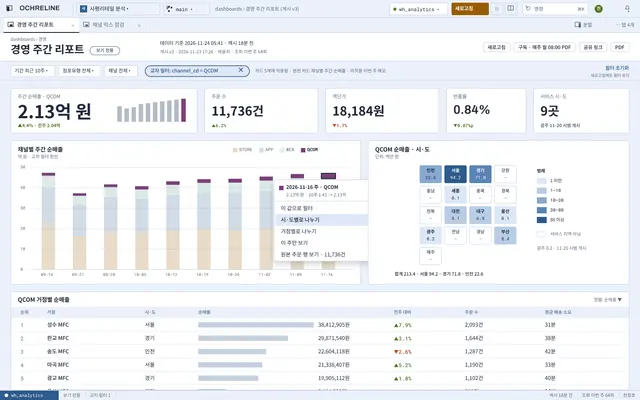The width and height of the screenshot is (640, 400).
Task: Toggle QCOM series in chart legend
Action: (x=309, y=150)
